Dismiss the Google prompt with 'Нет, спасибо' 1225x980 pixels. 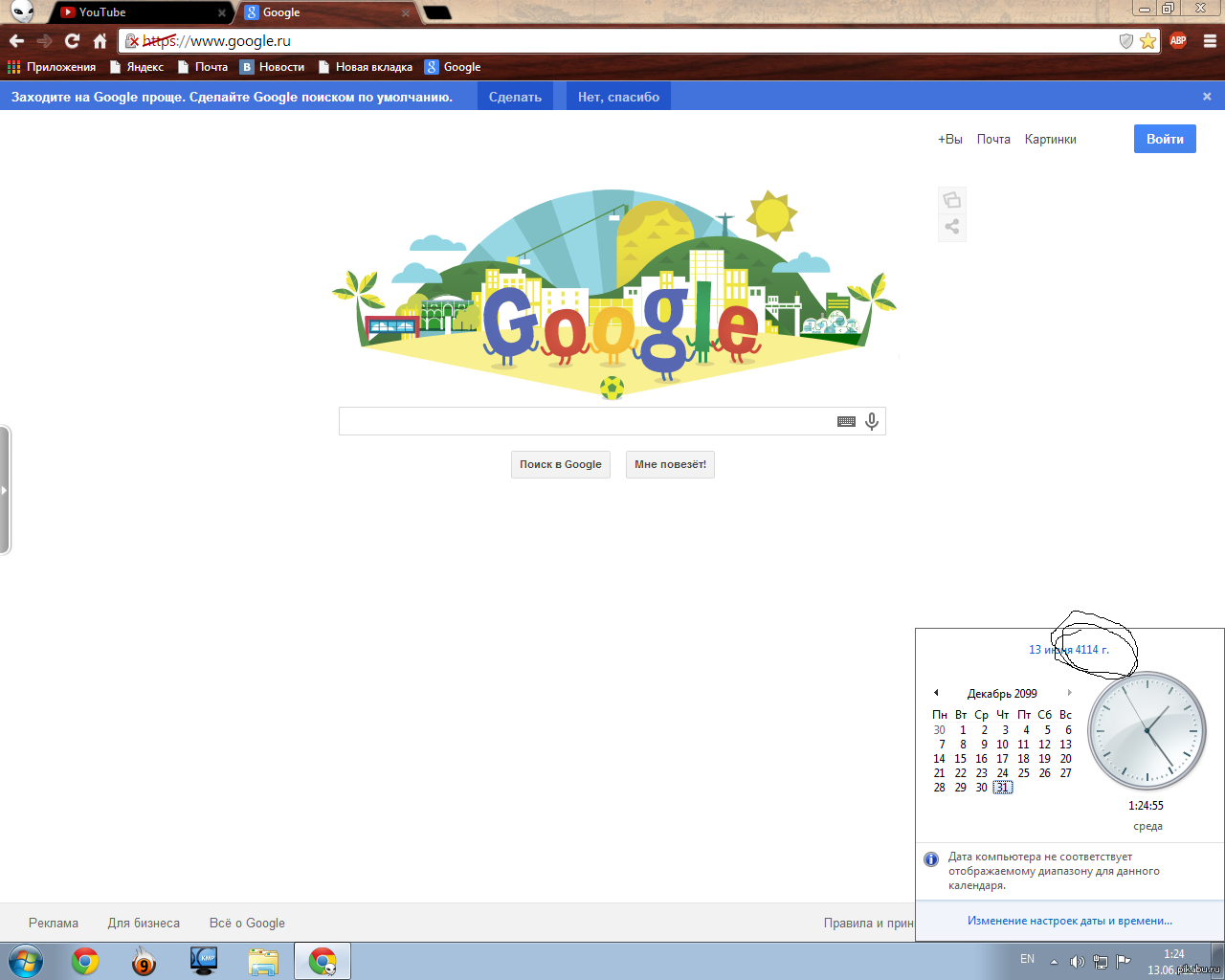coord(617,96)
